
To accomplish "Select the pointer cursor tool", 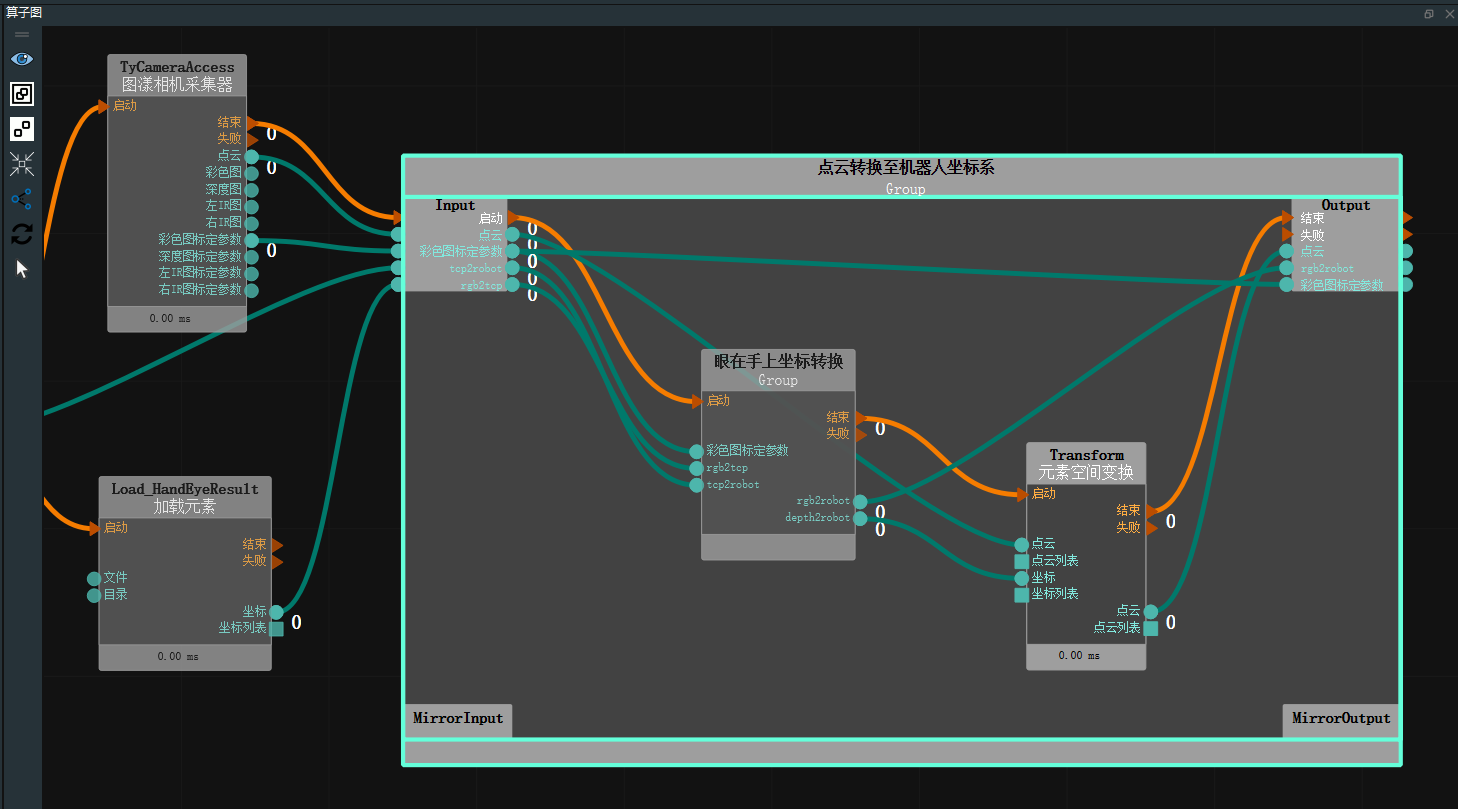I will coord(22,268).
